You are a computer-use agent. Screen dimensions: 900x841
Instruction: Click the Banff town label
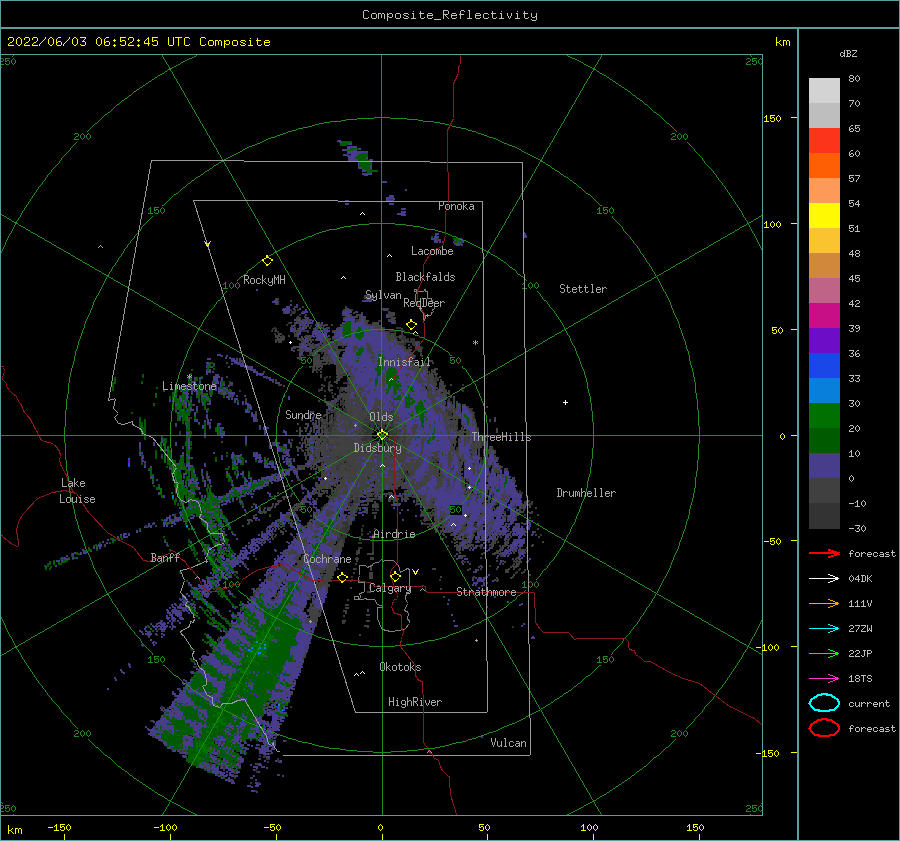(x=165, y=557)
